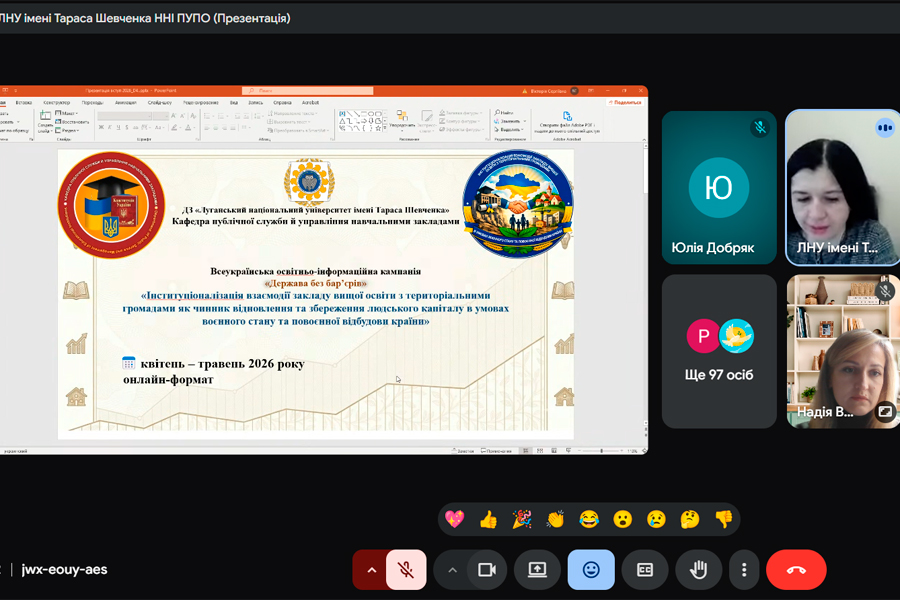The width and height of the screenshot is (900, 600).
Task: Send the party popper reaction
Action: [522, 519]
